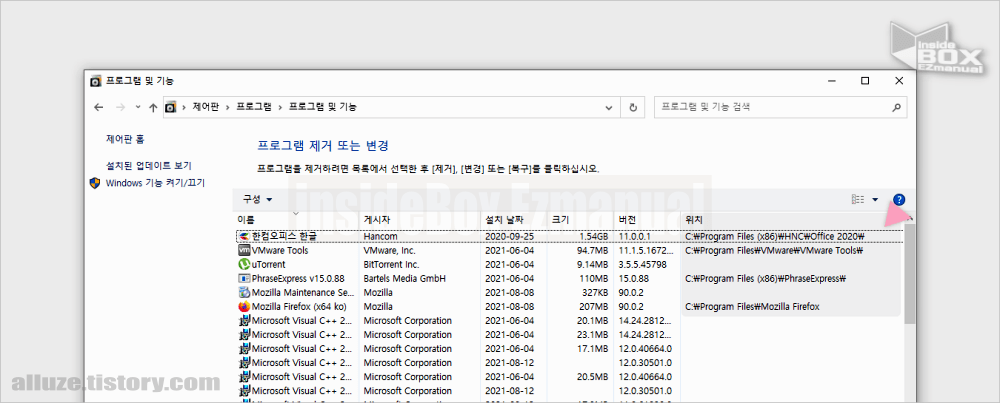Open 설치된 업데이트 보기 link
1000x403 pixels.
point(149,165)
